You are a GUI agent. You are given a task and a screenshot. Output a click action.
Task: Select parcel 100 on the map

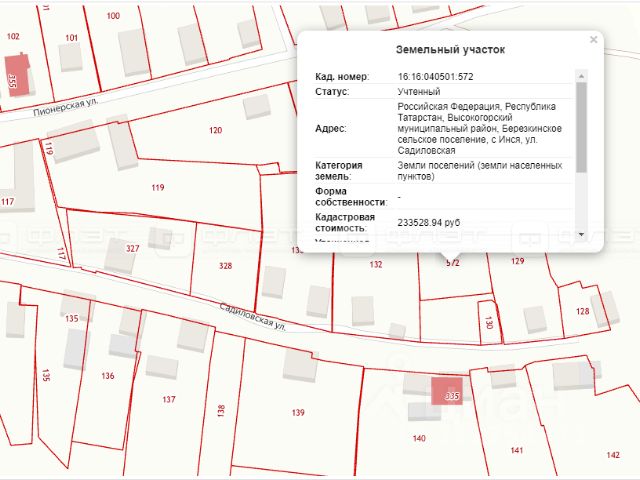[113, 16]
